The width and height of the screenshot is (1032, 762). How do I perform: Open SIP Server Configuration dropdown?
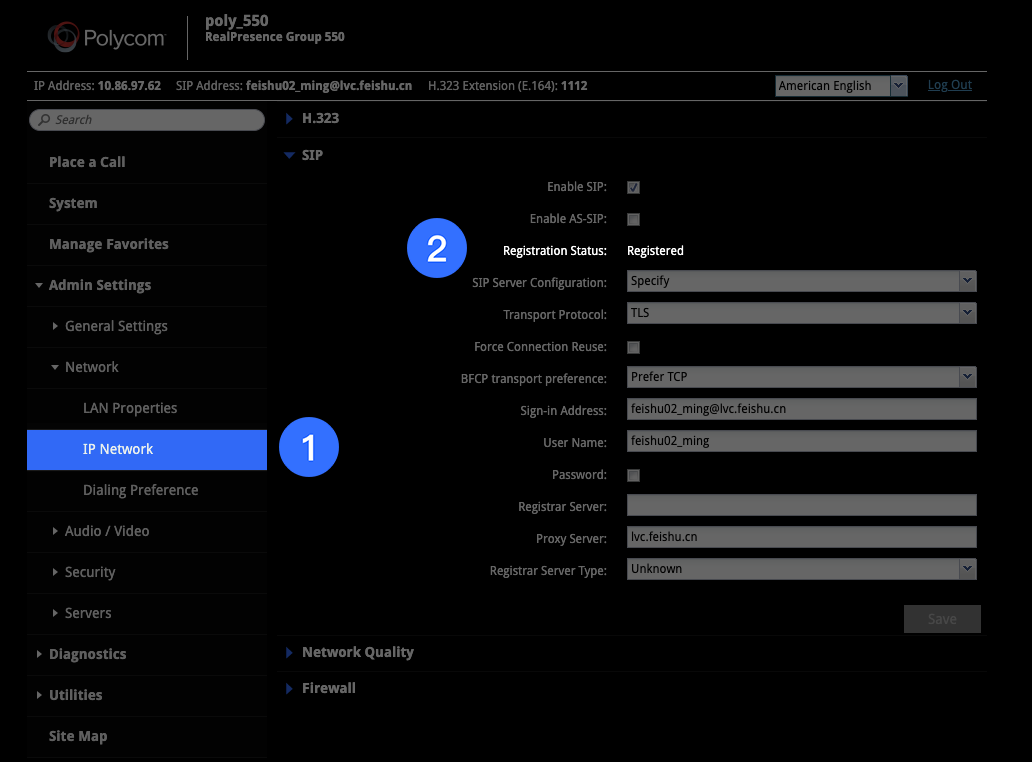(801, 281)
